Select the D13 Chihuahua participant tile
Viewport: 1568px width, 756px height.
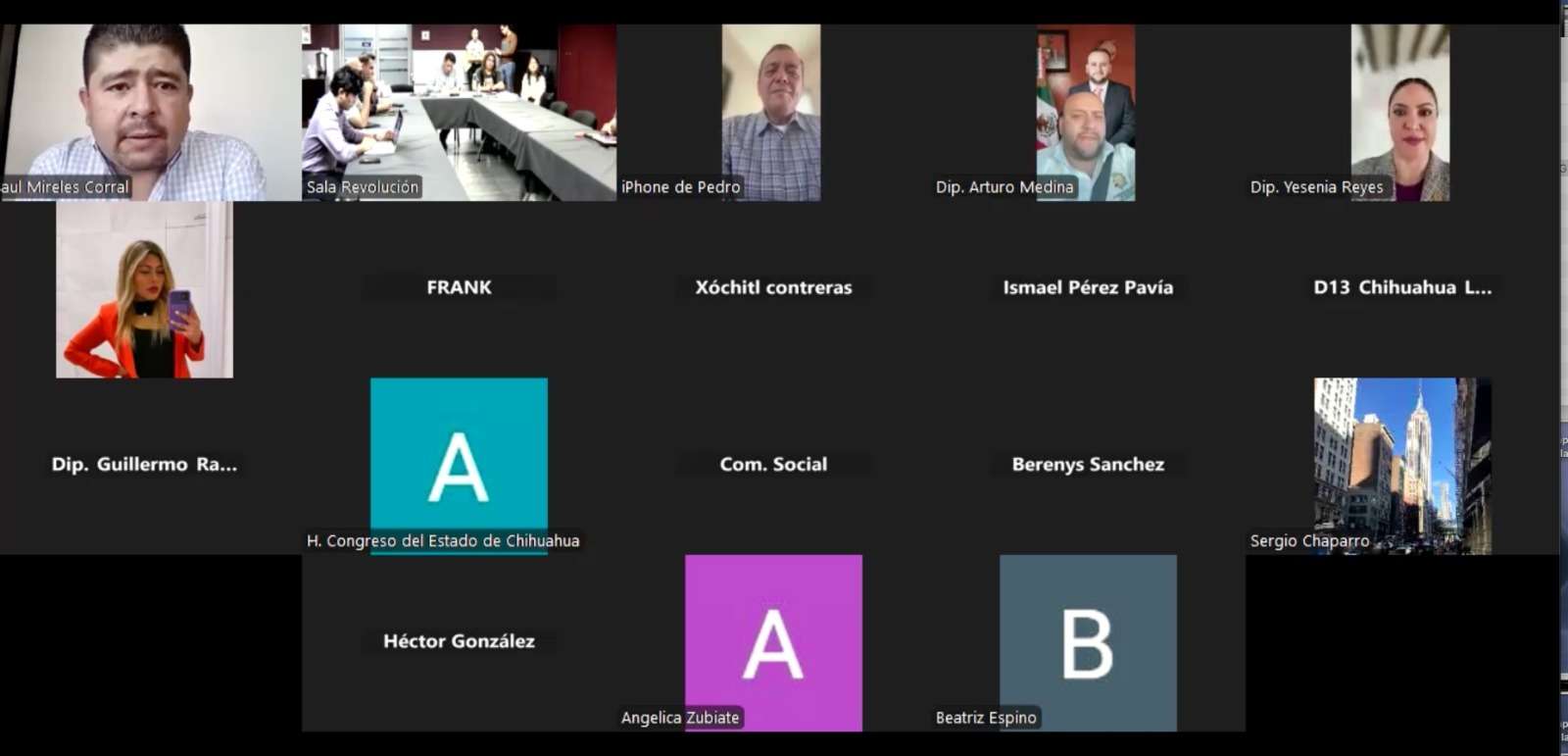pyautogui.click(x=1402, y=288)
